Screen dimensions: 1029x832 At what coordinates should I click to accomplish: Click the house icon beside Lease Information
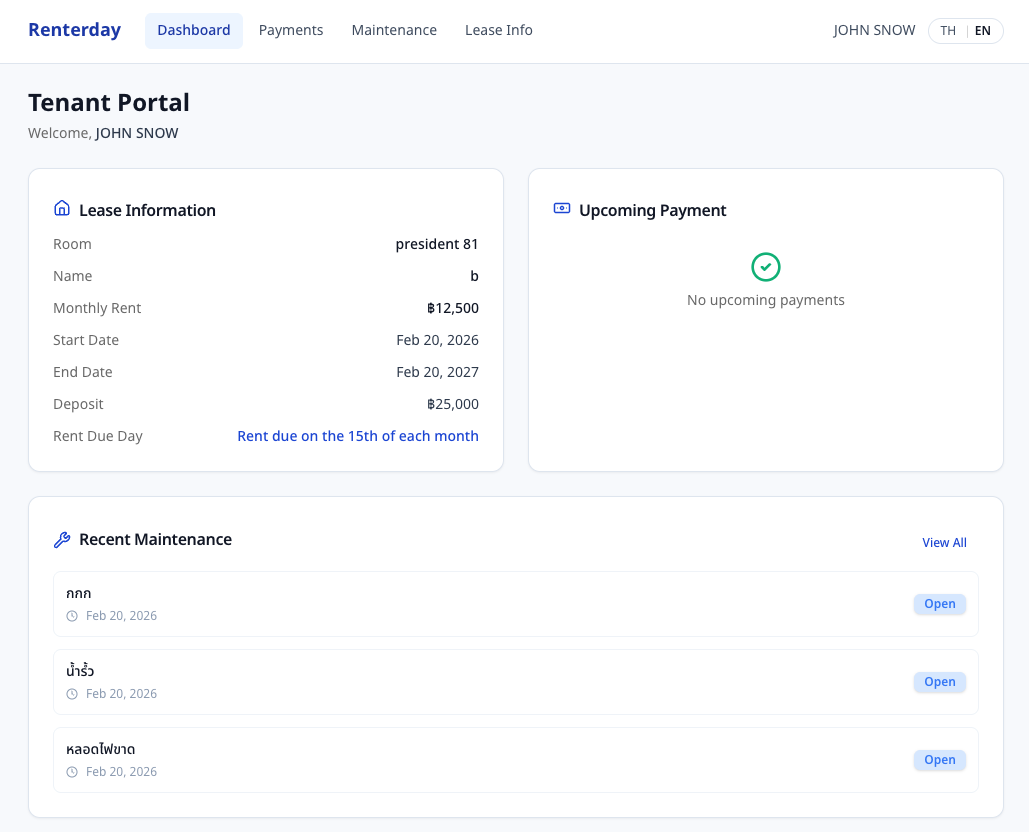tap(62, 209)
